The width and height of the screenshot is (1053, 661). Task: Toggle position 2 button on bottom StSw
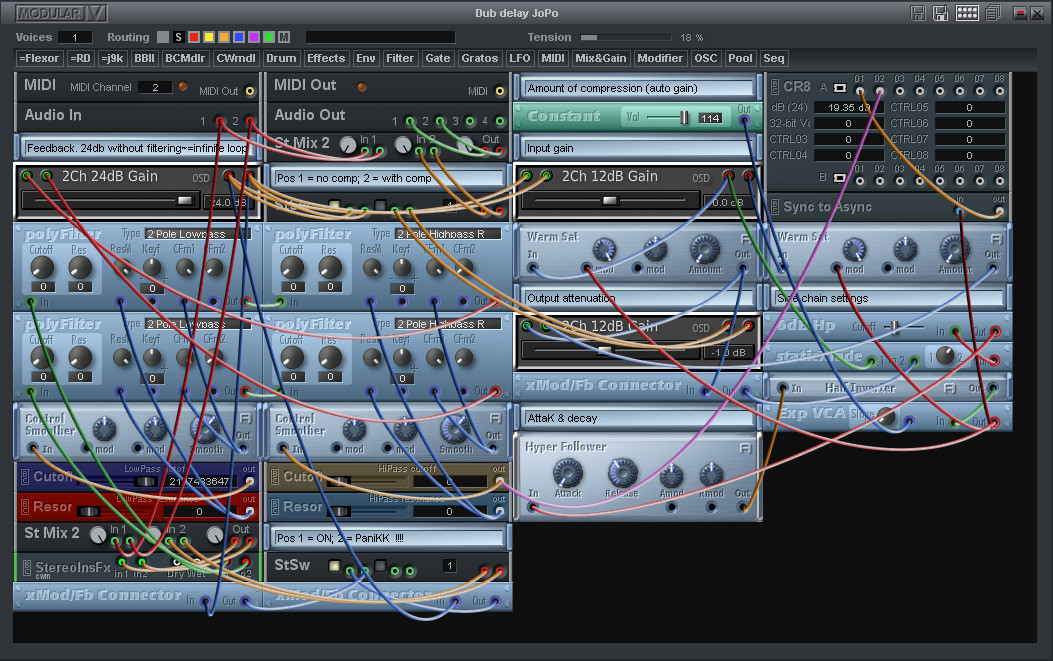click(380, 566)
